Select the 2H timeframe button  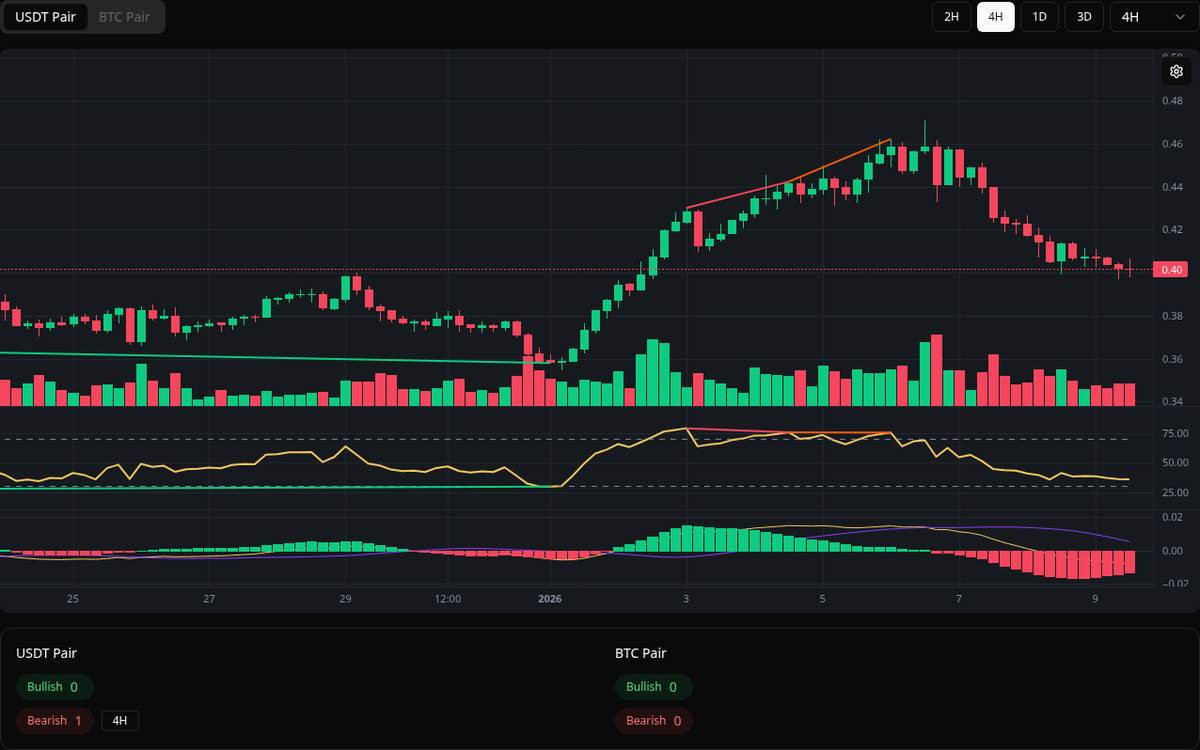point(951,17)
